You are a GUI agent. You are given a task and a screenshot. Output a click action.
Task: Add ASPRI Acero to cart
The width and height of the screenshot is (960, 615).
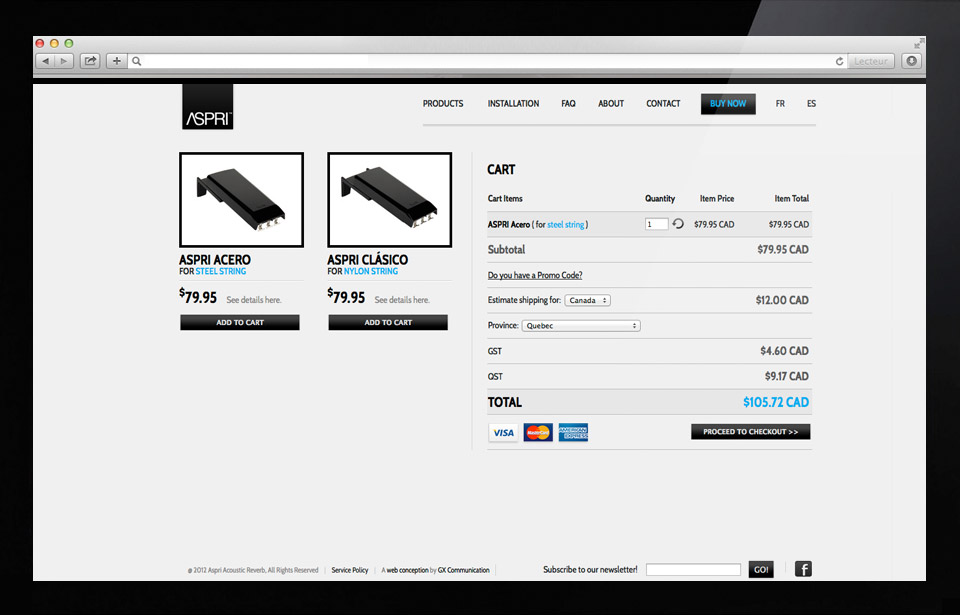240,322
